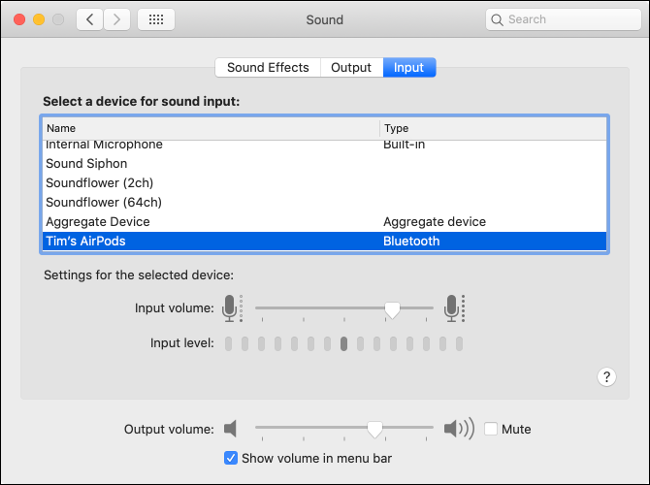650x485 pixels.
Task: Click the output volume slider knob
Action: click(374, 429)
